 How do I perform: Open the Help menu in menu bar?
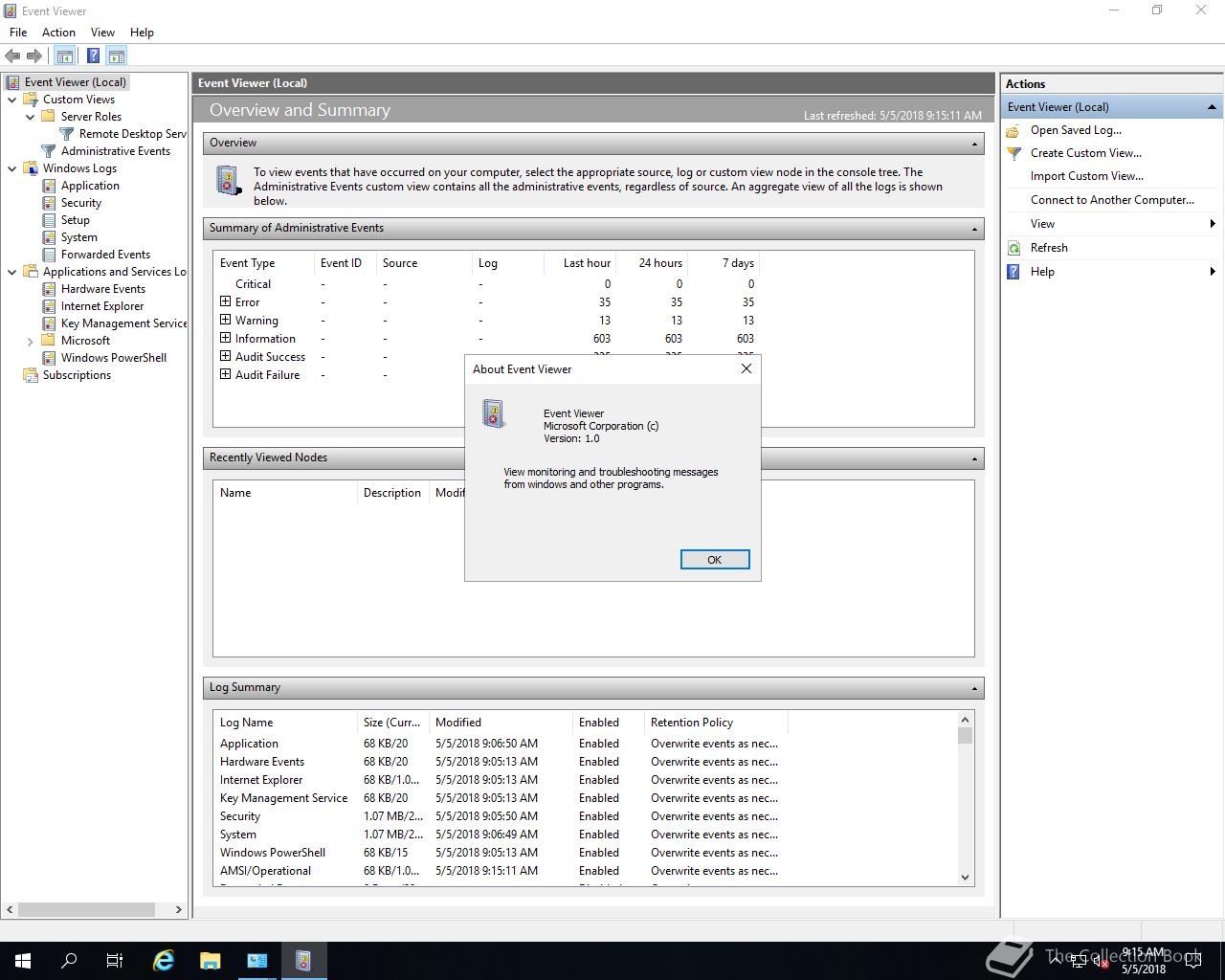pyautogui.click(x=142, y=32)
